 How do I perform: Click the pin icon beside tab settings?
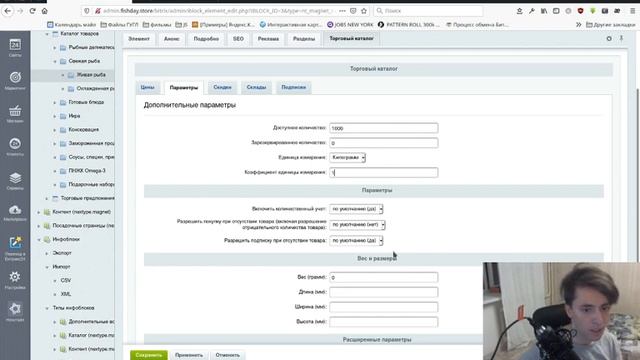tap(621, 38)
